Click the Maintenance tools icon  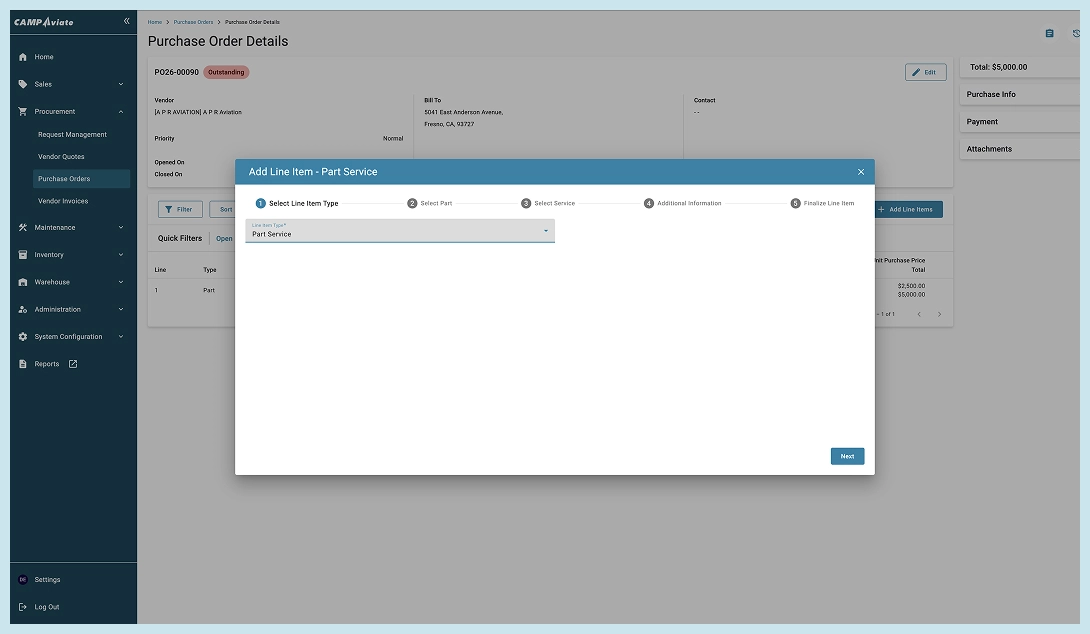click(x=23, y=227)
